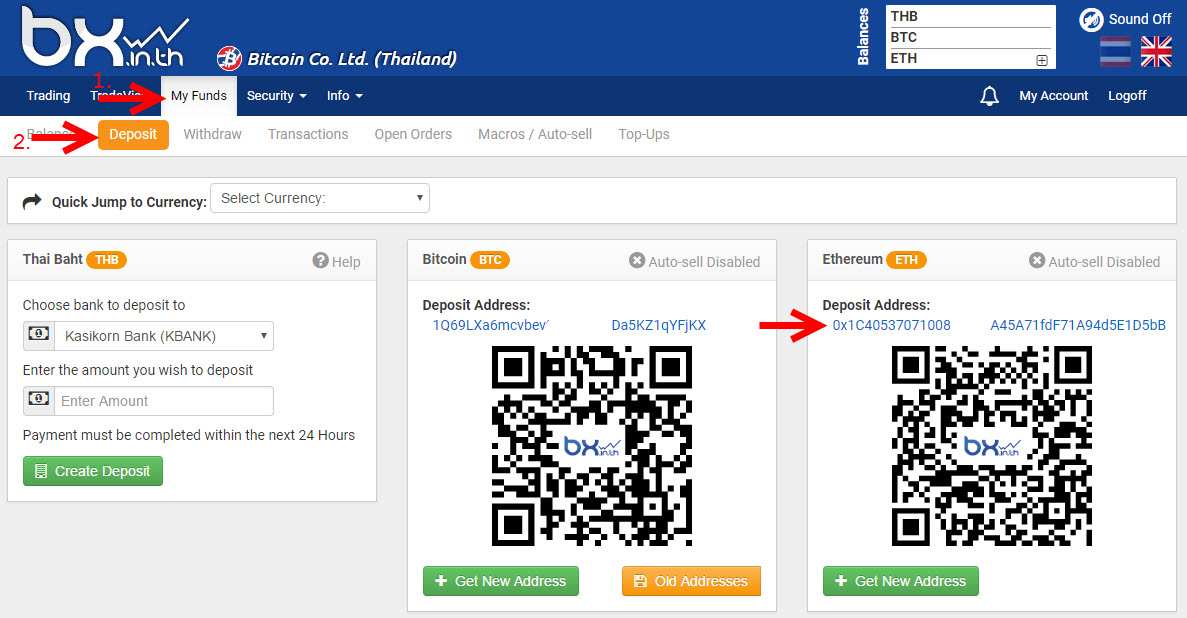Switch language with the Thai flag icon
Viewport: 1187px width, 618px height.
[x=1115, y=52]
